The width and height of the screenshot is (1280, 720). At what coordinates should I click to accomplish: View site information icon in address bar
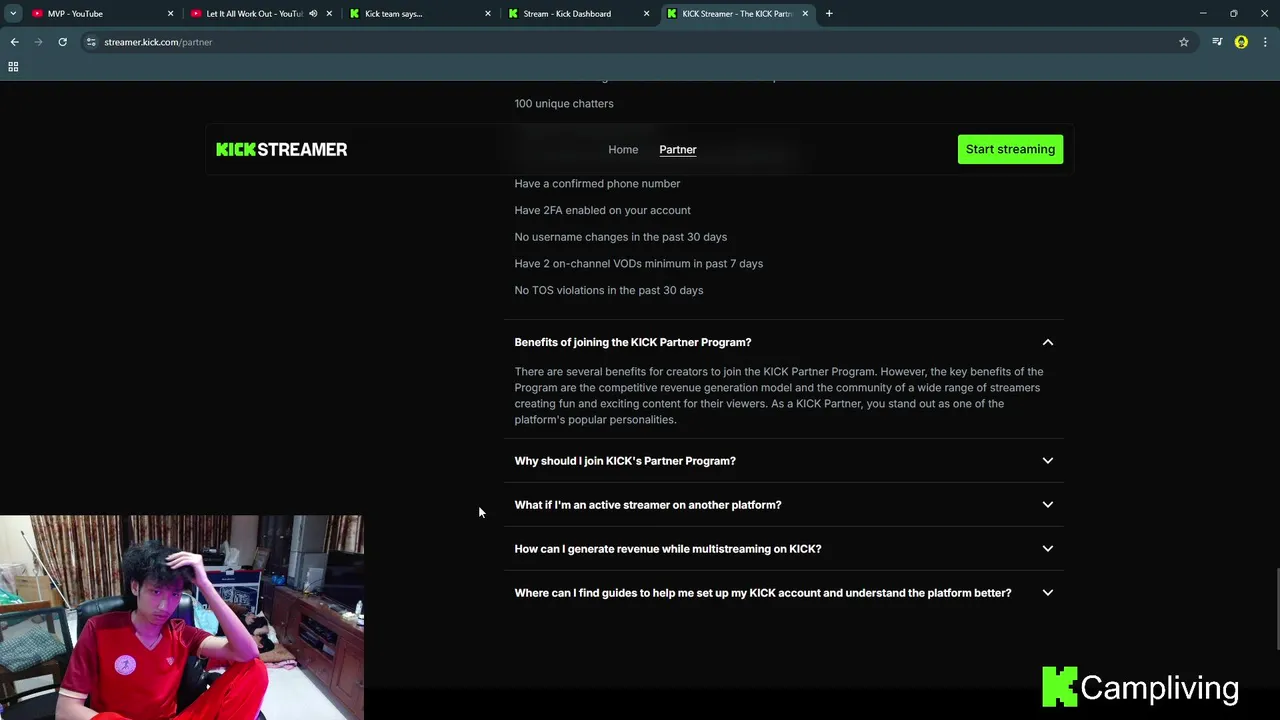pos(91,42)
